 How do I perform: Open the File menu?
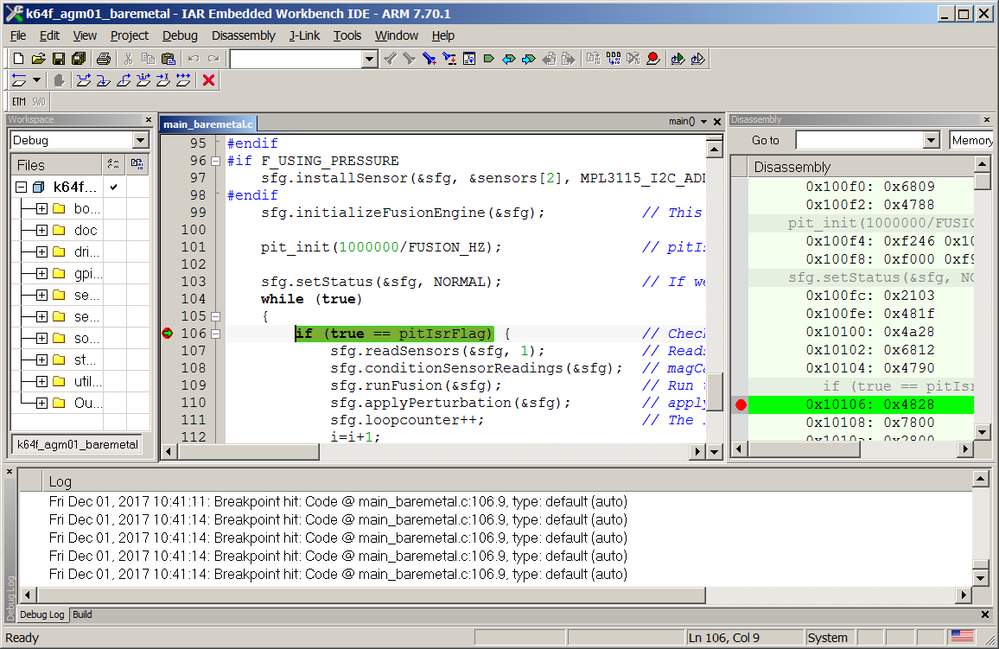tap(18, 36)
